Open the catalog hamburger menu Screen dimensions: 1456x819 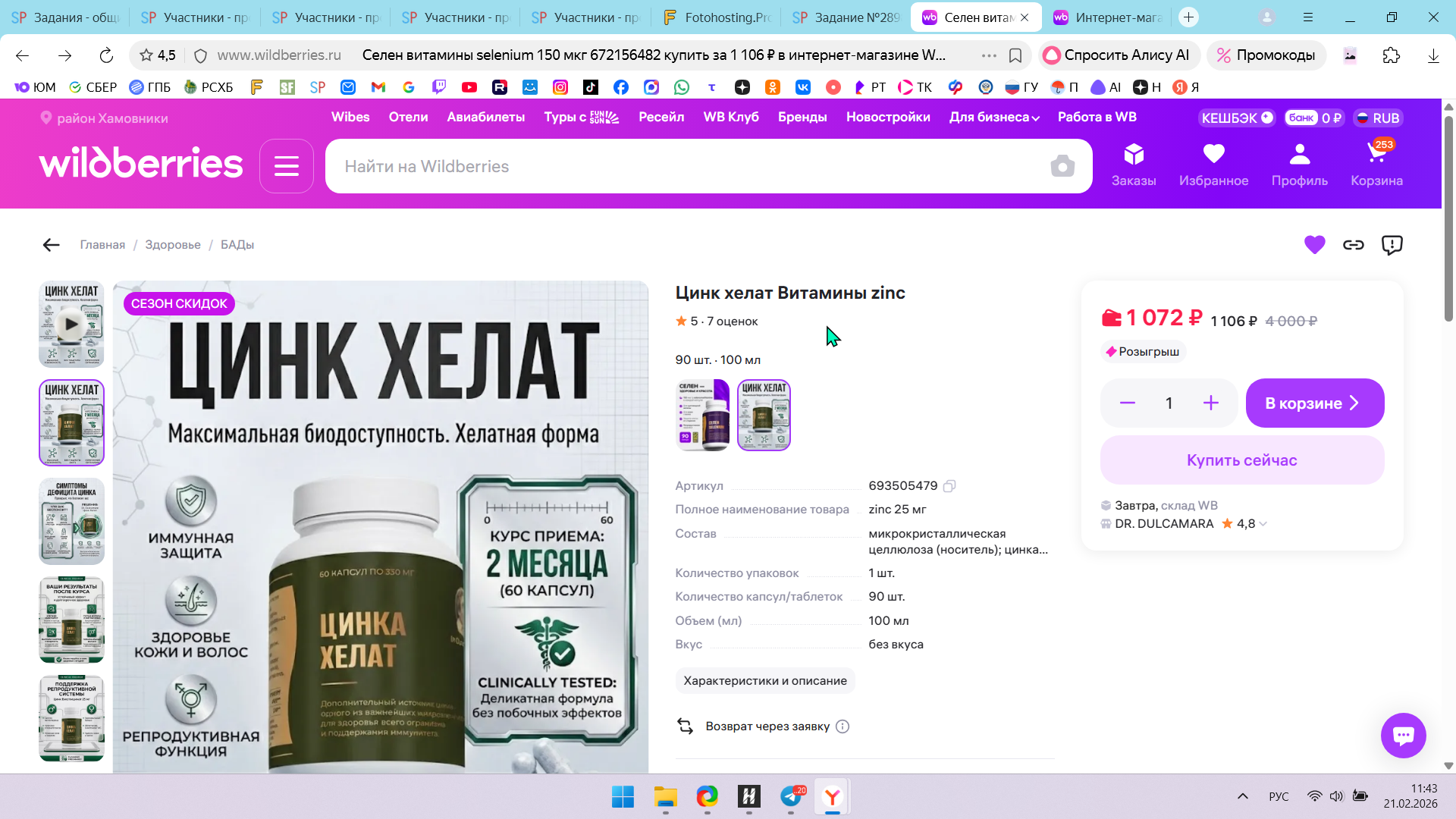[x=287, y=166]
